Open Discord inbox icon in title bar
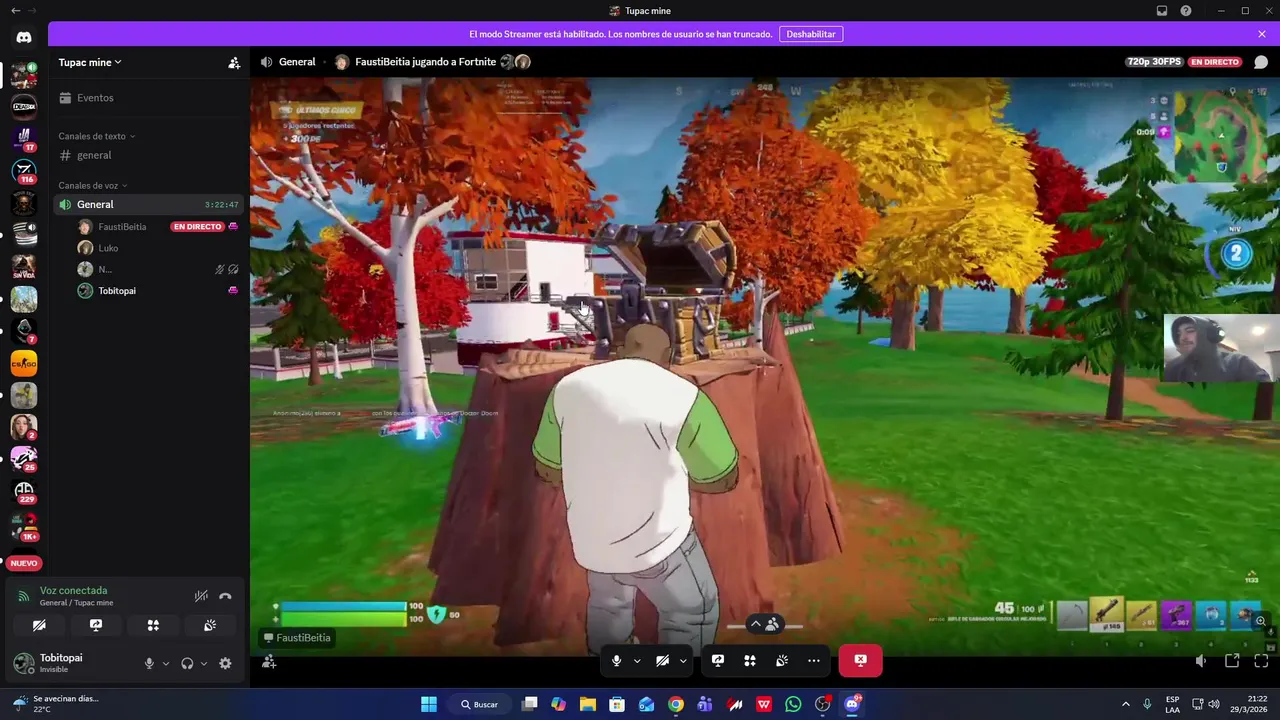Viewport: 1280px width, 720px height. tap(1162, 11)
